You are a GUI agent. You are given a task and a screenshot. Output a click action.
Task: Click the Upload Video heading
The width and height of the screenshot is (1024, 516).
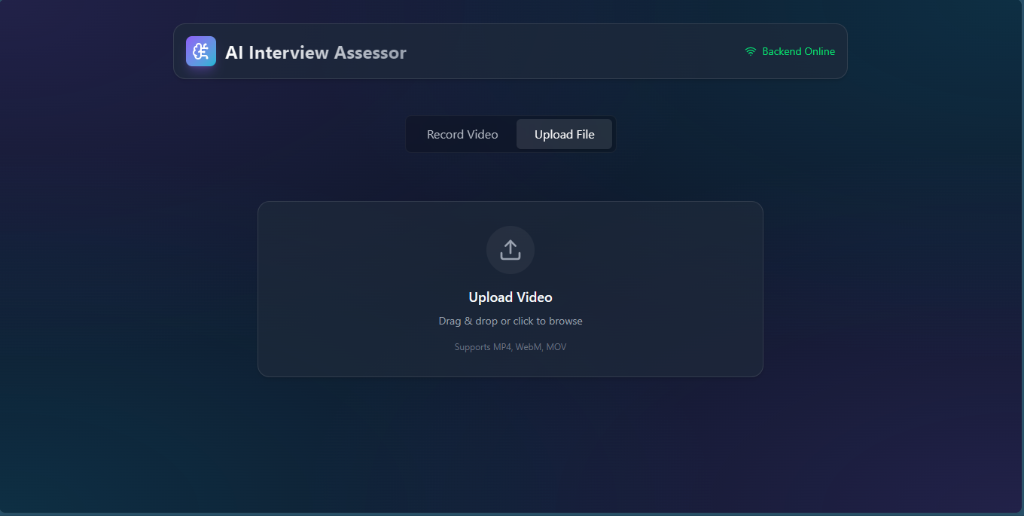[x=510, y=297]
